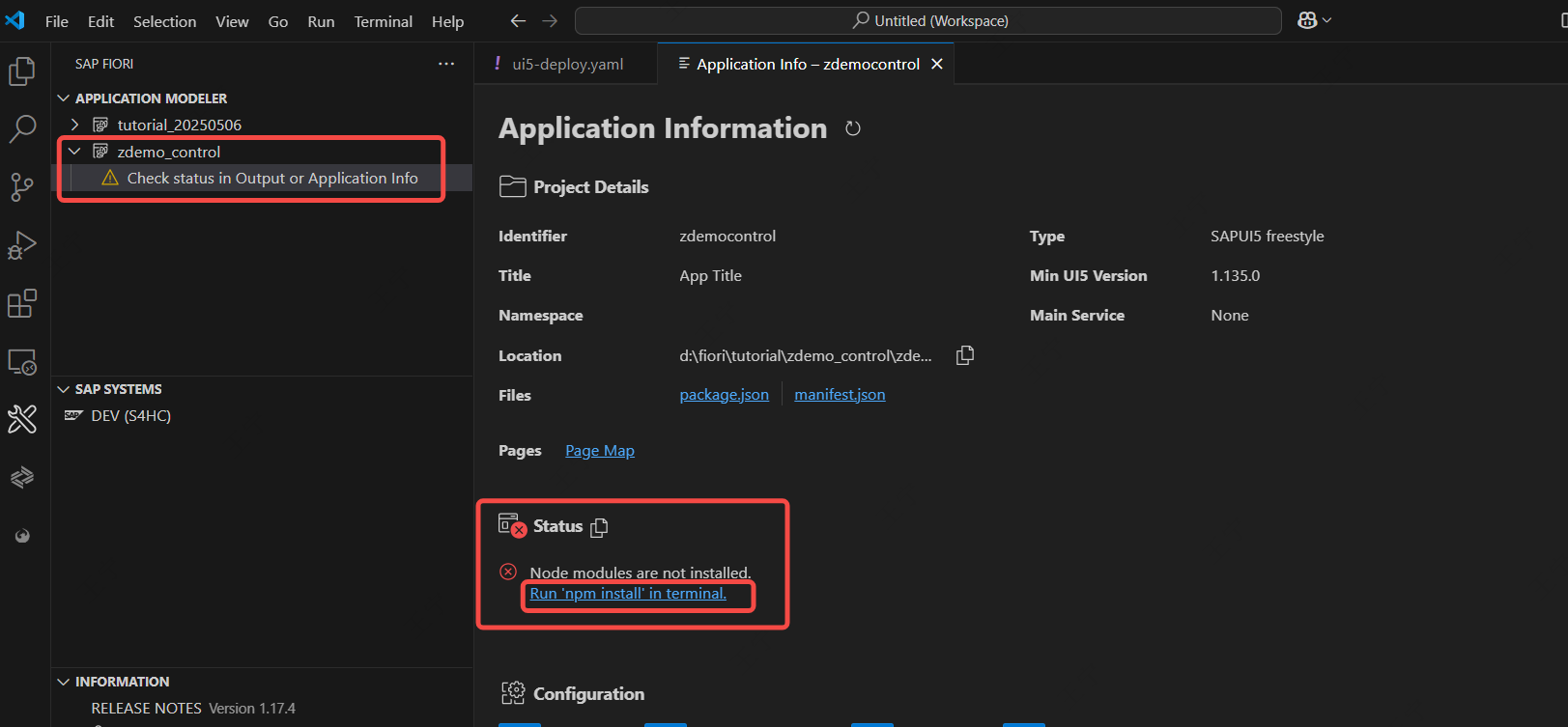
Task: Copy the Status details
Action: (599, 527)
